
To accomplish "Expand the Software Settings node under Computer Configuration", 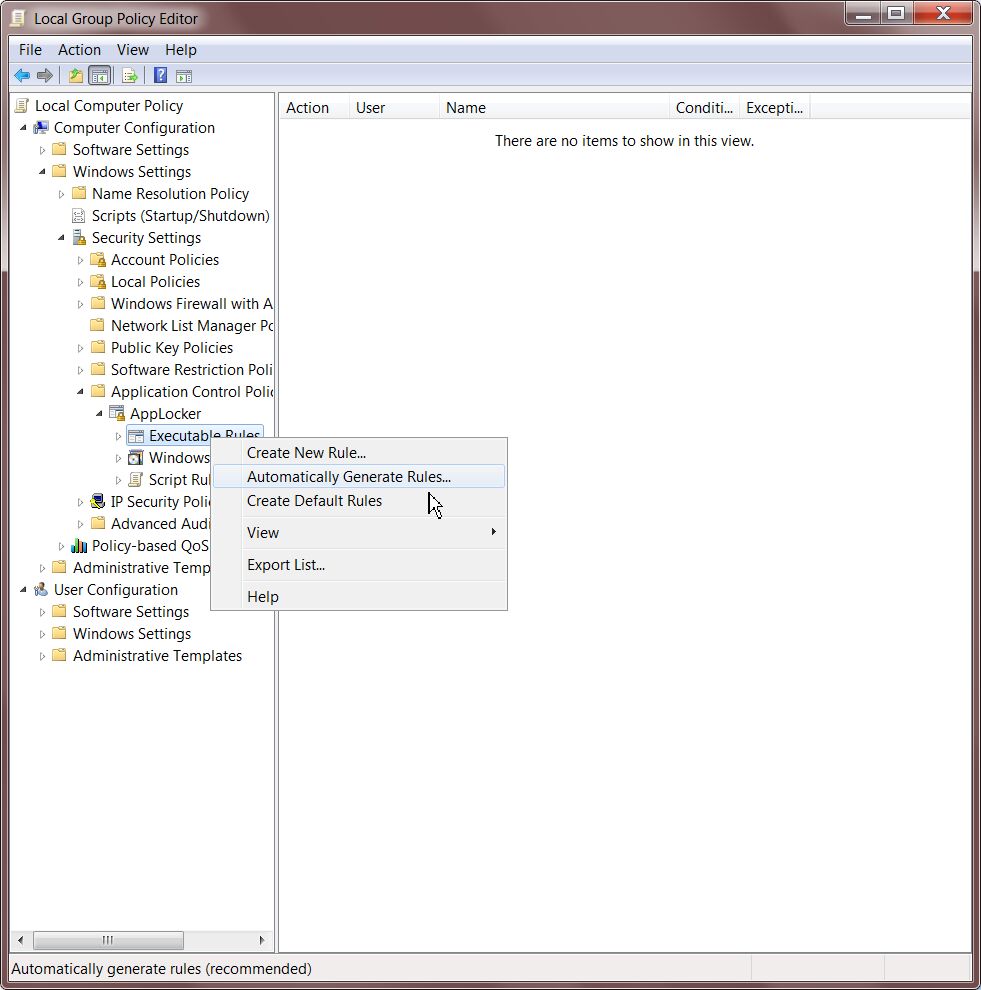I will point(42,150).
